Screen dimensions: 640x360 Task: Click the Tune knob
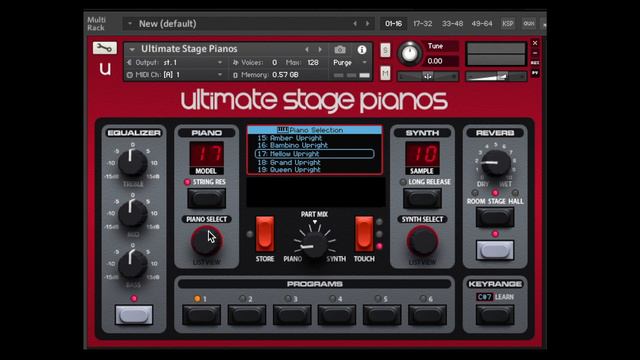(410, 53)
